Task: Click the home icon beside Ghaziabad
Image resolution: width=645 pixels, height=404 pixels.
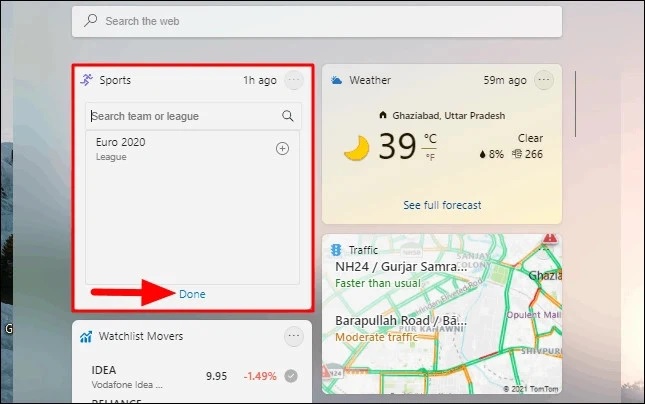Action: (383, 115)
